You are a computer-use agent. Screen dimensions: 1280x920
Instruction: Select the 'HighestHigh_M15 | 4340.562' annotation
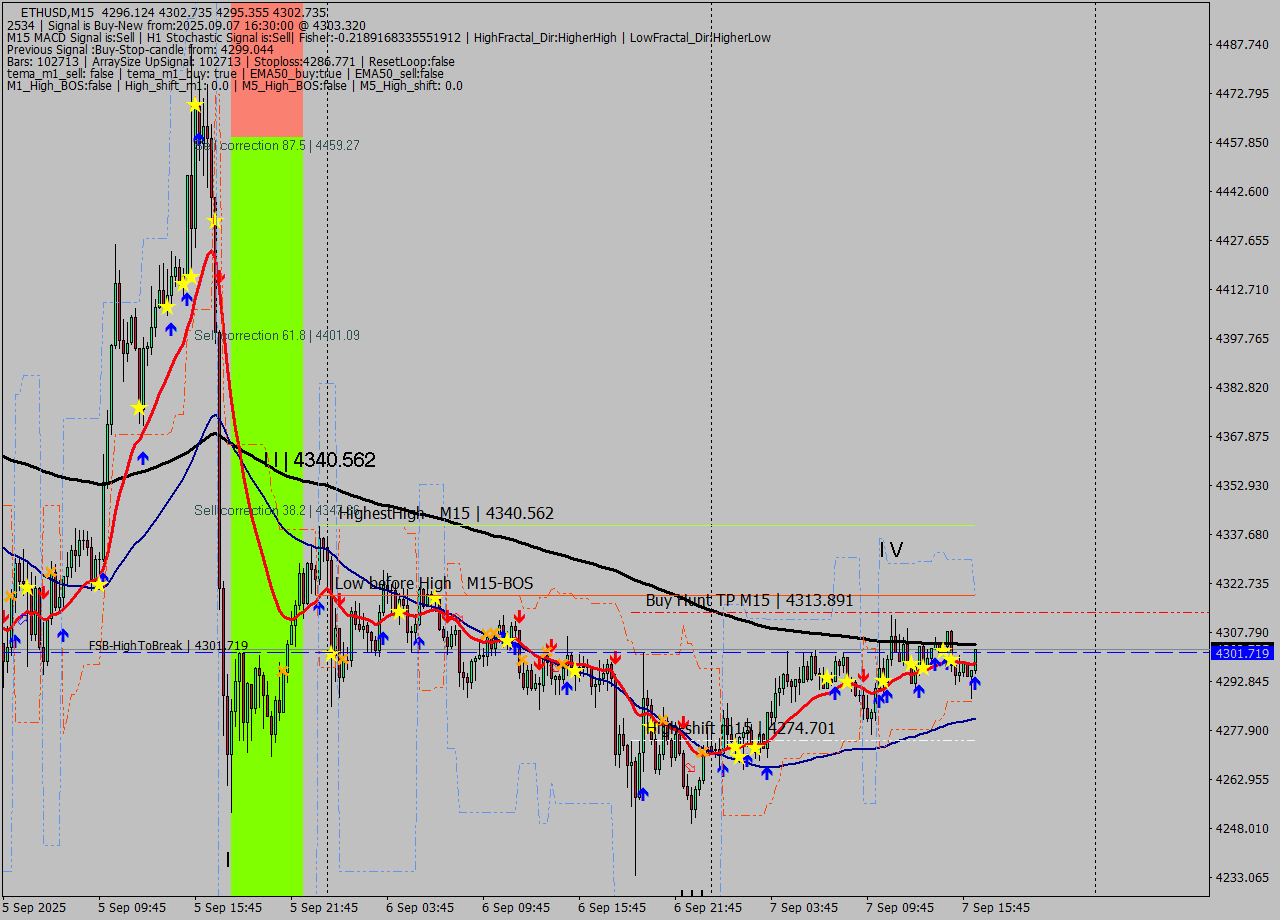point(446,512)
